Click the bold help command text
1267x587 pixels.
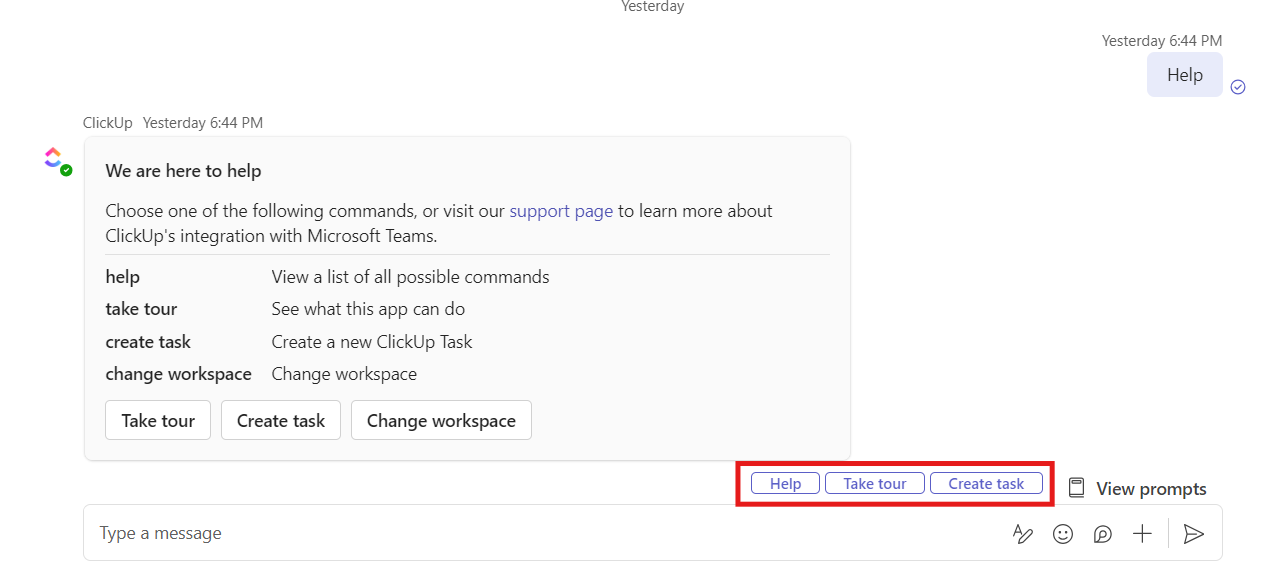pyautogui.click(x=123, y=277)
